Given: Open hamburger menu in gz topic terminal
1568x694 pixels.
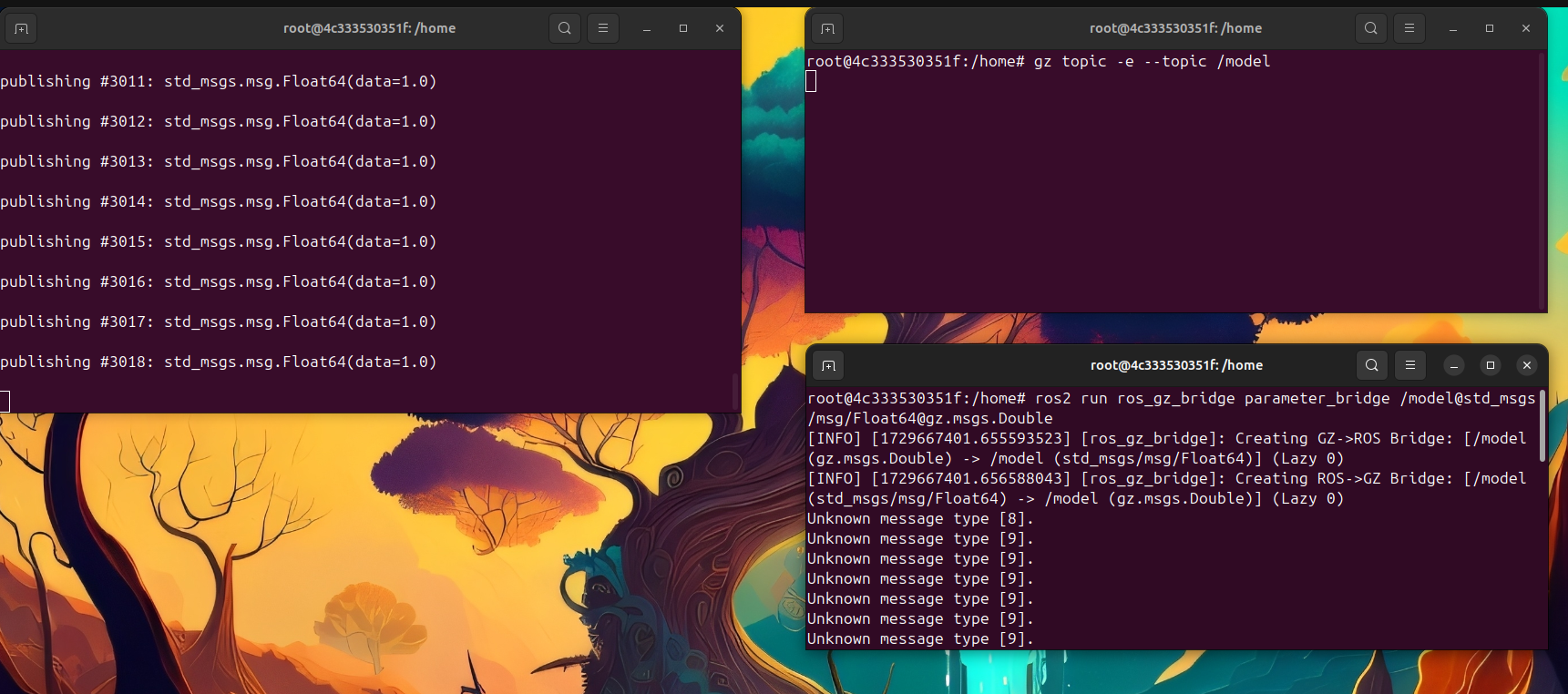Looking at the screenshot, I should tap(1409, 28).
